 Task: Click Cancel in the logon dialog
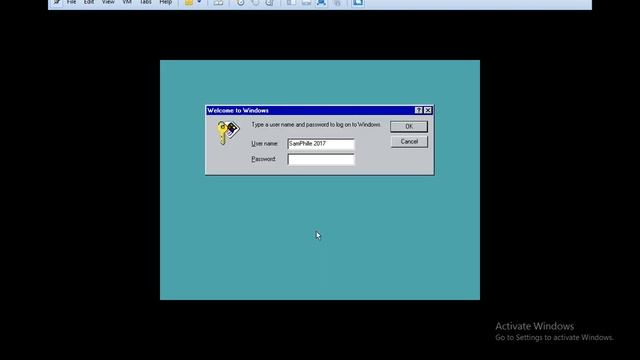(409, 142)
